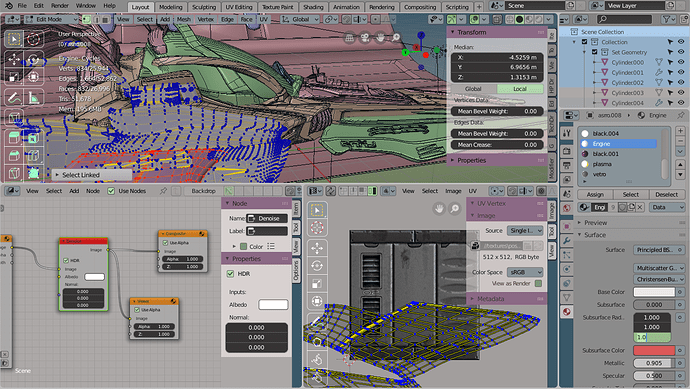
Task: Open the Render menu
Action: pyautogui.click(x=60, y=6)
